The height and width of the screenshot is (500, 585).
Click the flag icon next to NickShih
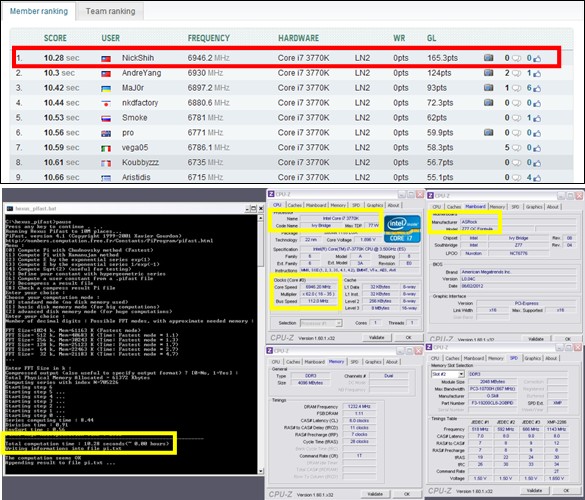tap(106, 59)
